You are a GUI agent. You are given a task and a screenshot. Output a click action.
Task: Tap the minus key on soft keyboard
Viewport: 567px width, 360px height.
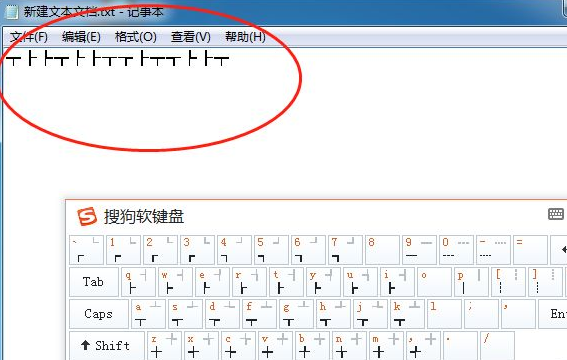(x=493, y=250)
